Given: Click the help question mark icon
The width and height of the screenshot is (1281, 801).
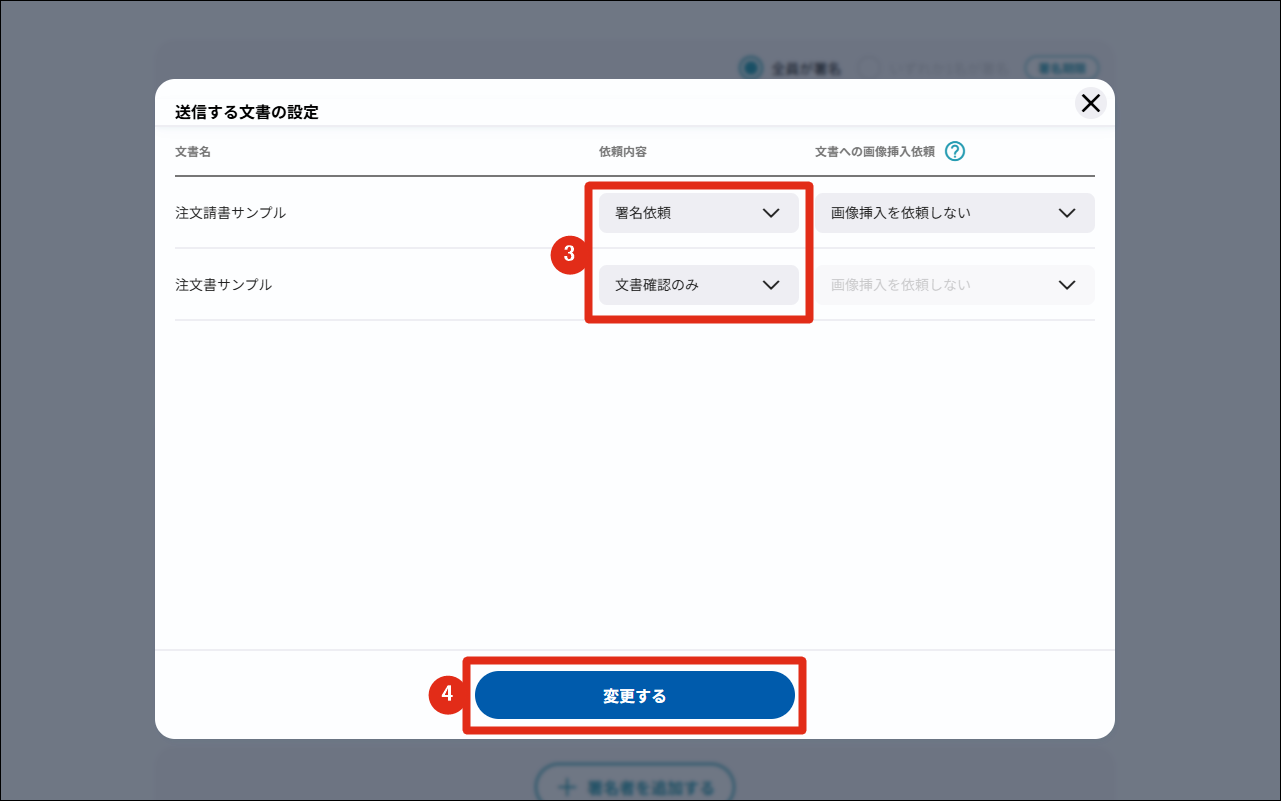Looking at the screenshot, I should [x=955, y=152].
